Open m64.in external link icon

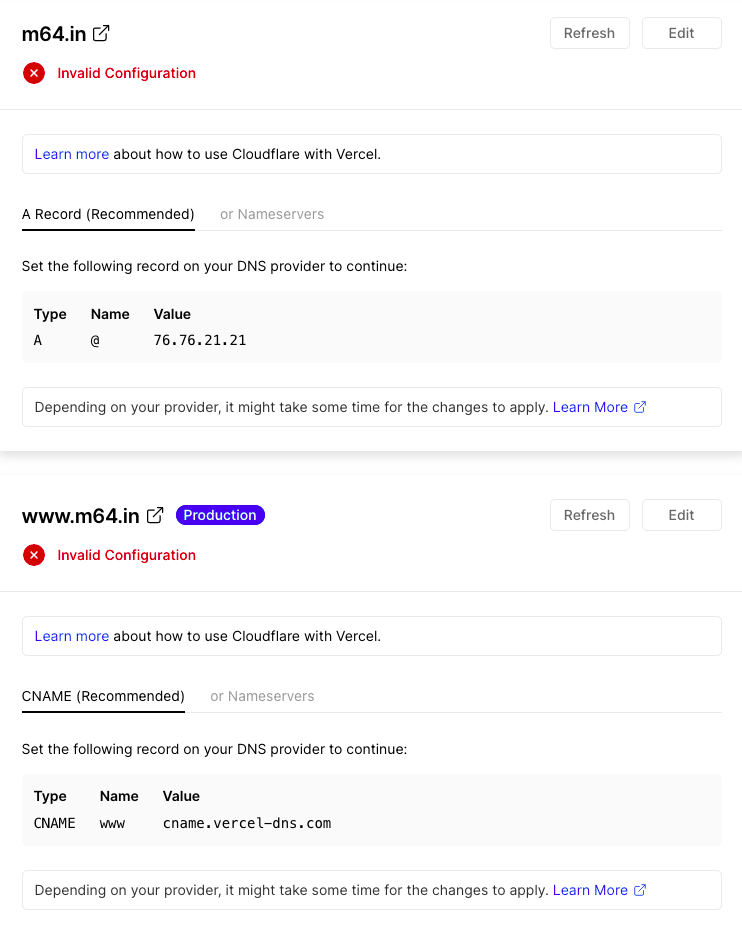tap(101, 33)
